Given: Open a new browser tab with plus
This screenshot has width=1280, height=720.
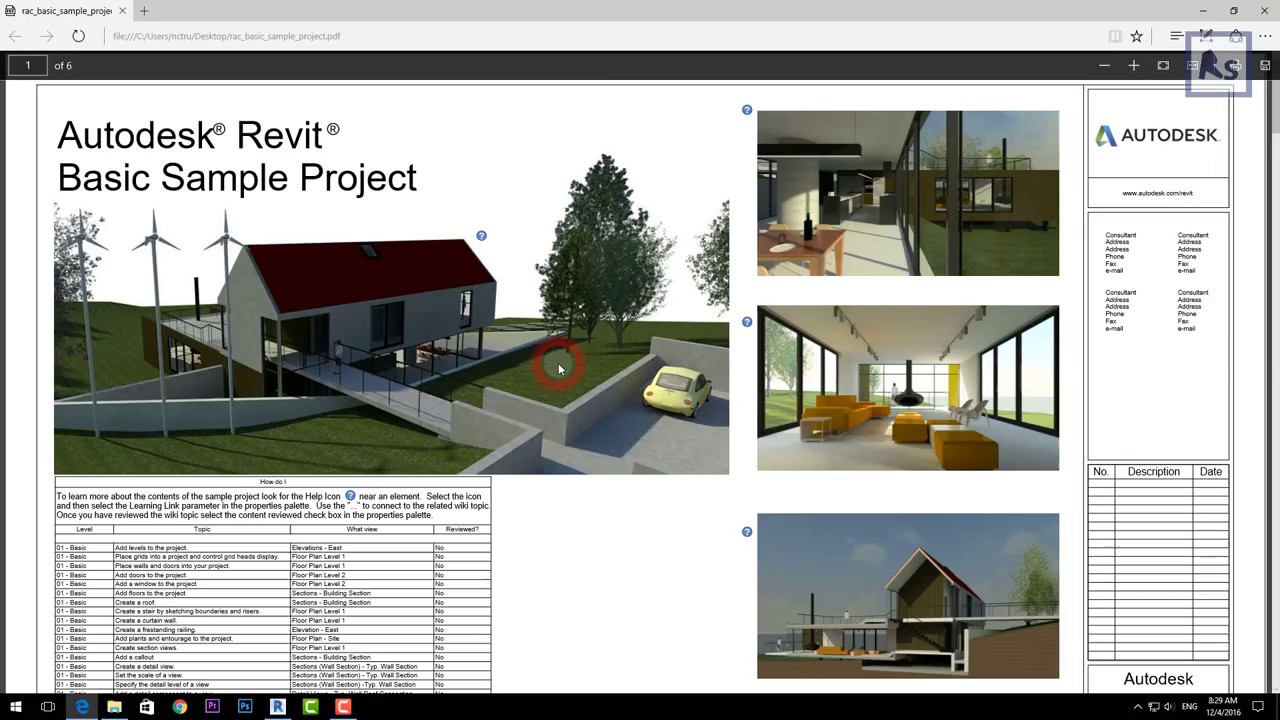Looking at the screenshot, I should (x=144, y=11).
